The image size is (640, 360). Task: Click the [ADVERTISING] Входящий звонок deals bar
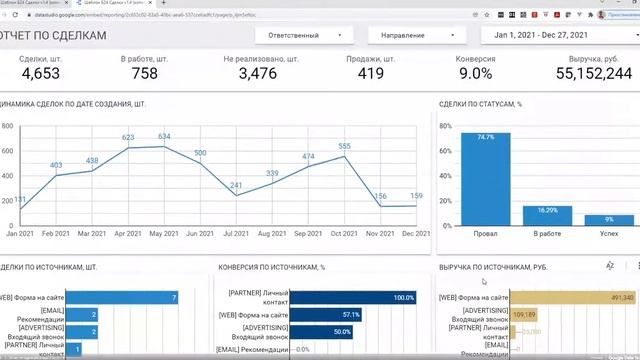82,332
